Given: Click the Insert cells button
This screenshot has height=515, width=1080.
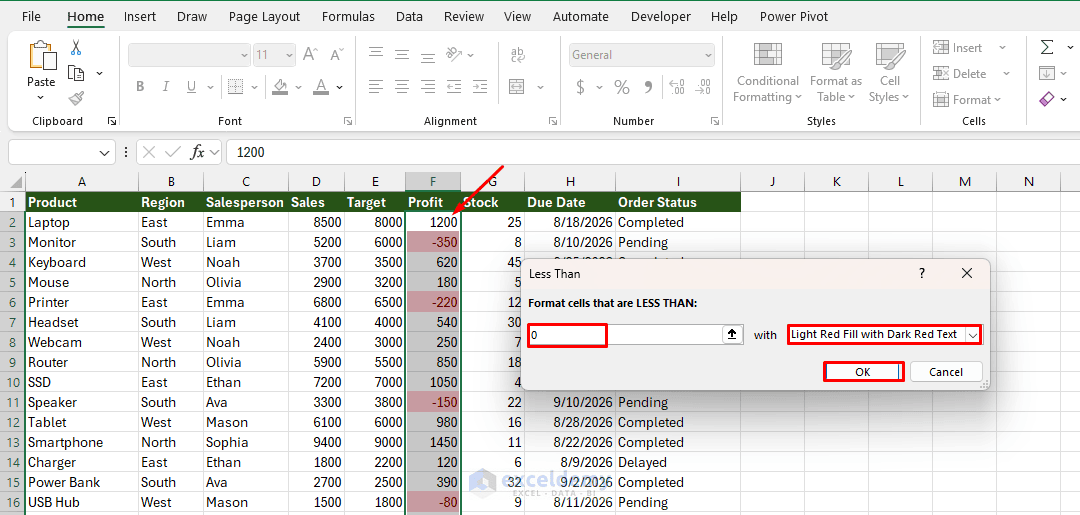Looking at the screenshot, I should pos(959,48).
